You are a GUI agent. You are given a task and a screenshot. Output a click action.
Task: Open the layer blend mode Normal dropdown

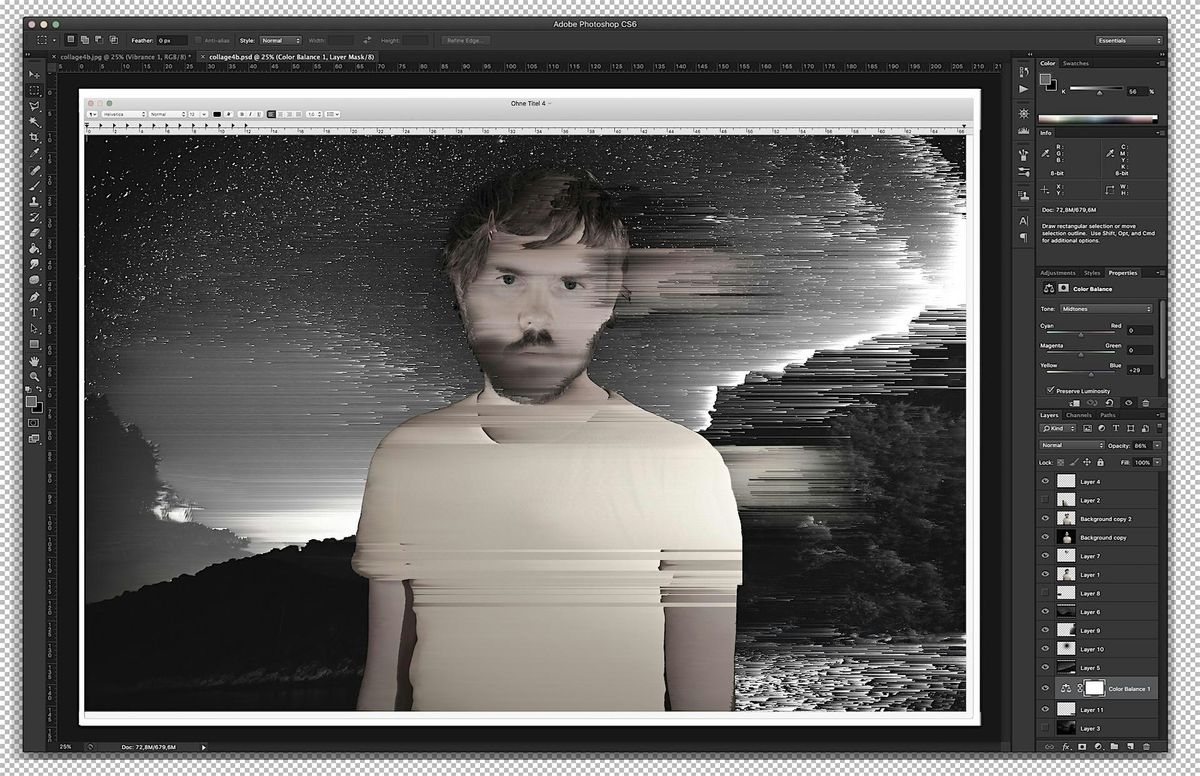click(1072, 445)
